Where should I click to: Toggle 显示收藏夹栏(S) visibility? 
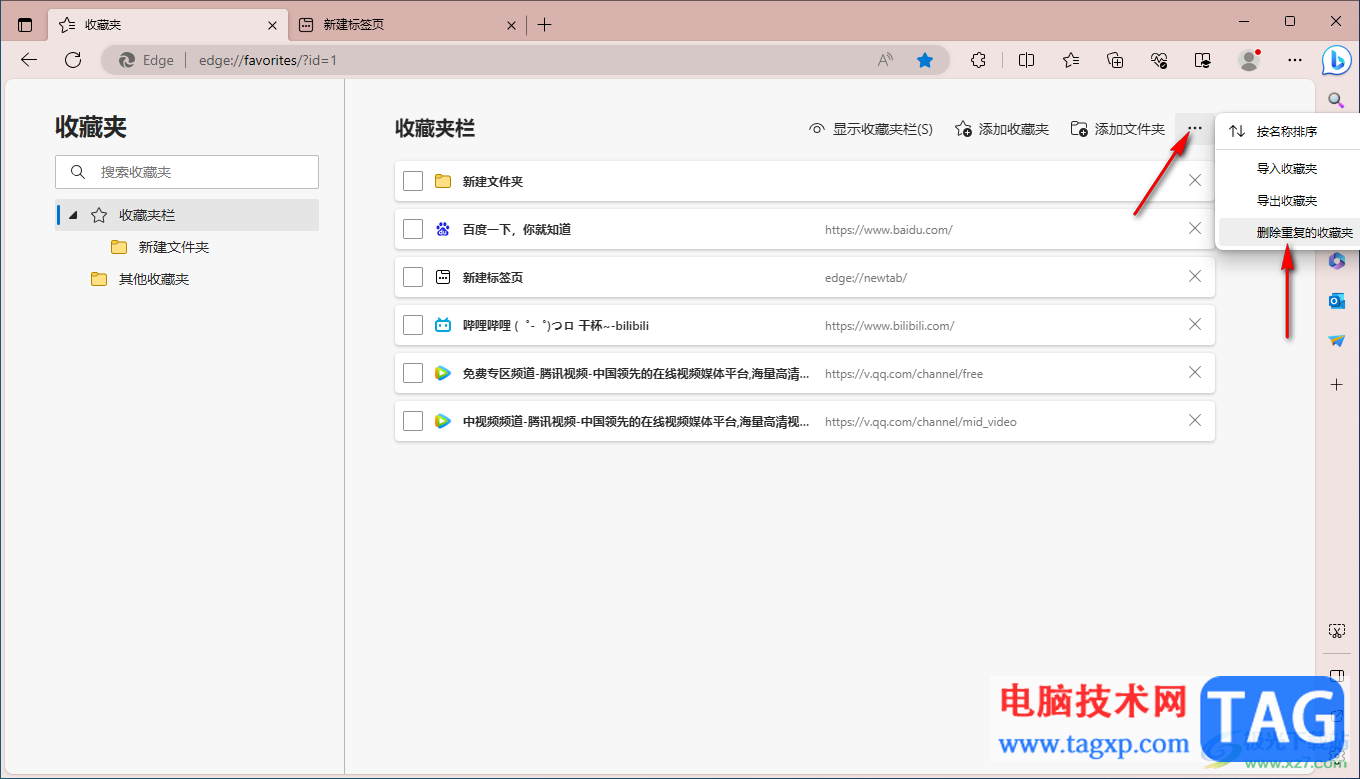(x=871, y=129)
